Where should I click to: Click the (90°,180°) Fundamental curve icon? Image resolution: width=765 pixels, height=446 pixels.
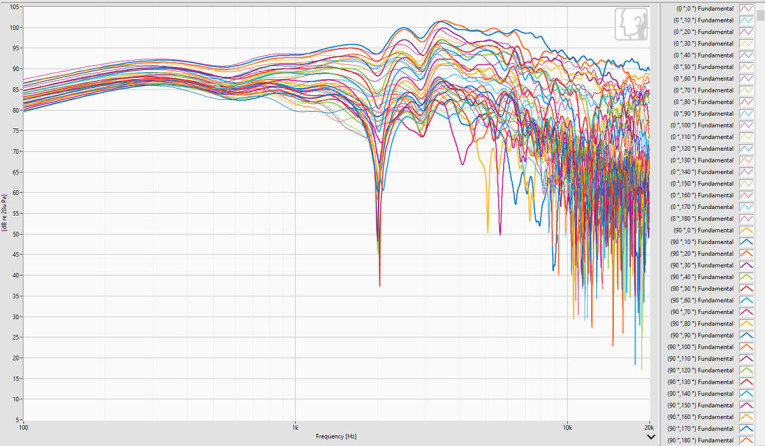pyautogui.click(x=746, y=440)
